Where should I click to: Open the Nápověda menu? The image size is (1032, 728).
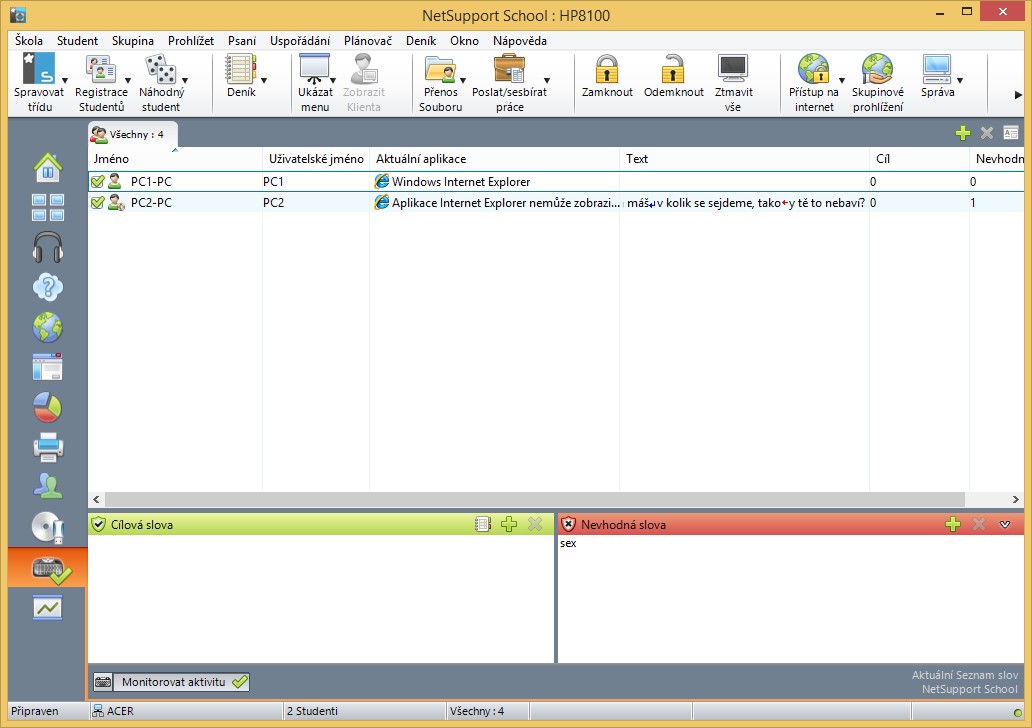coord(520,41)
